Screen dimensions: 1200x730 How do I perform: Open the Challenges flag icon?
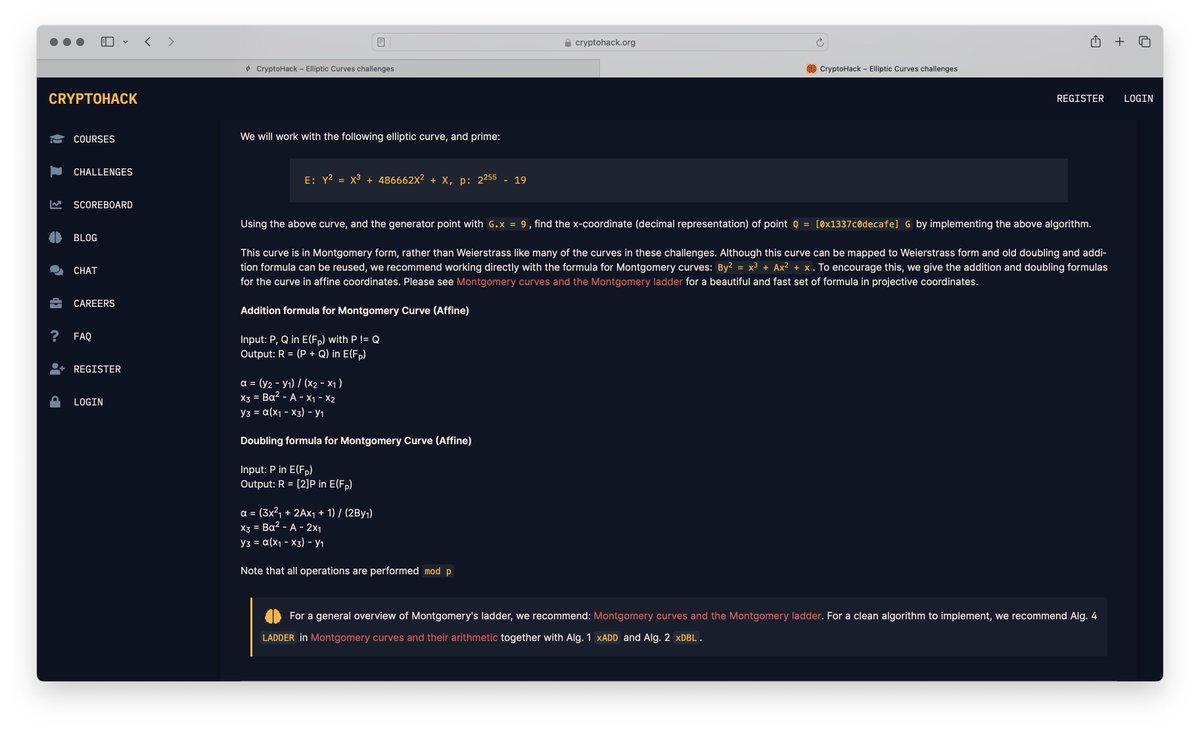tap(58, 172)
